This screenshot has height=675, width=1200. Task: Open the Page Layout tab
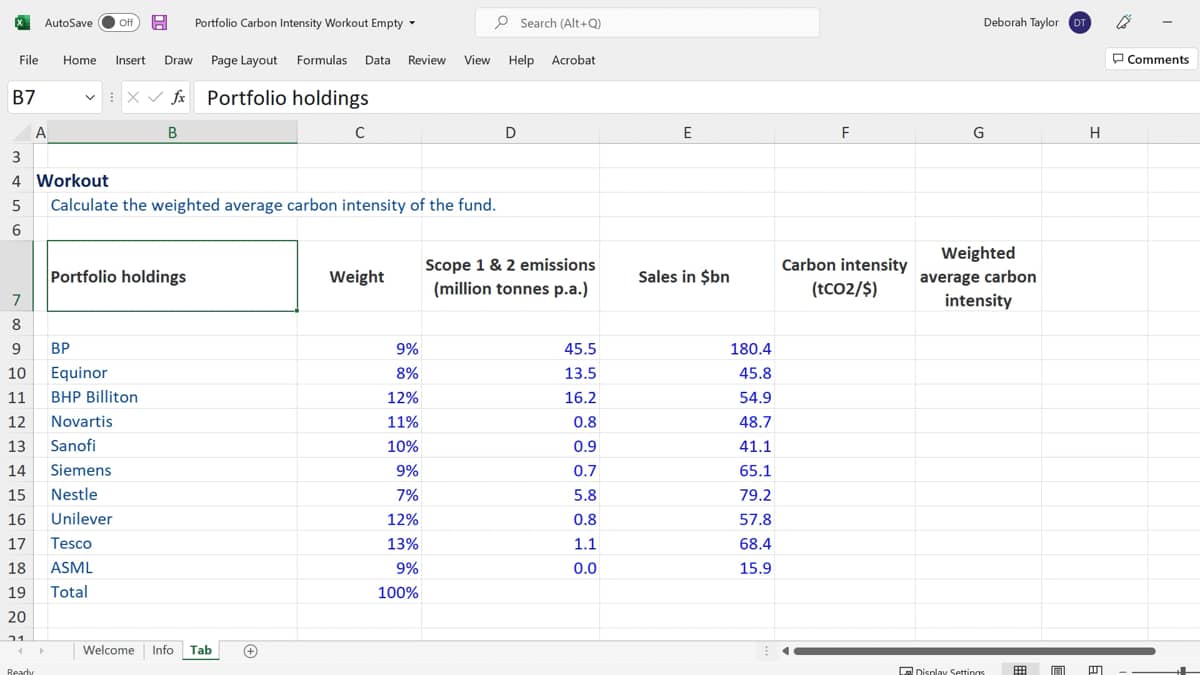coord(244,60)
